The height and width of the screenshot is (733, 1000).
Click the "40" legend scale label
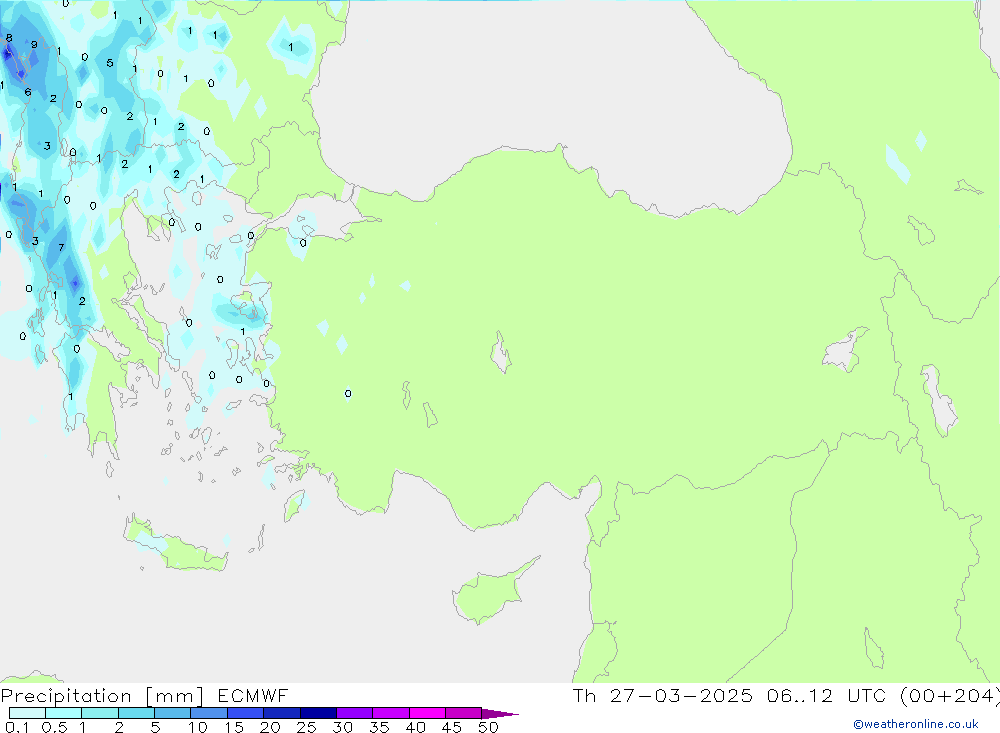pos(415,727)
